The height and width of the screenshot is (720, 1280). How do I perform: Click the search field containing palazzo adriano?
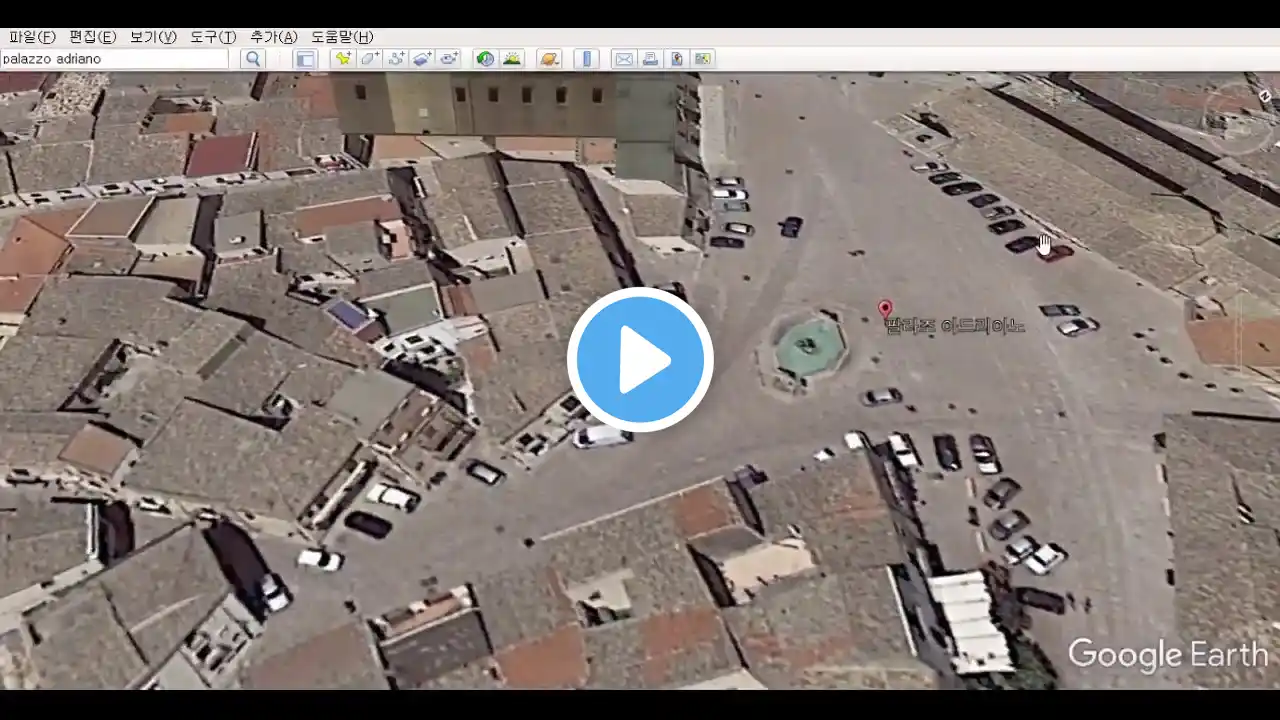pyautogui.click(x=114, y=59)
